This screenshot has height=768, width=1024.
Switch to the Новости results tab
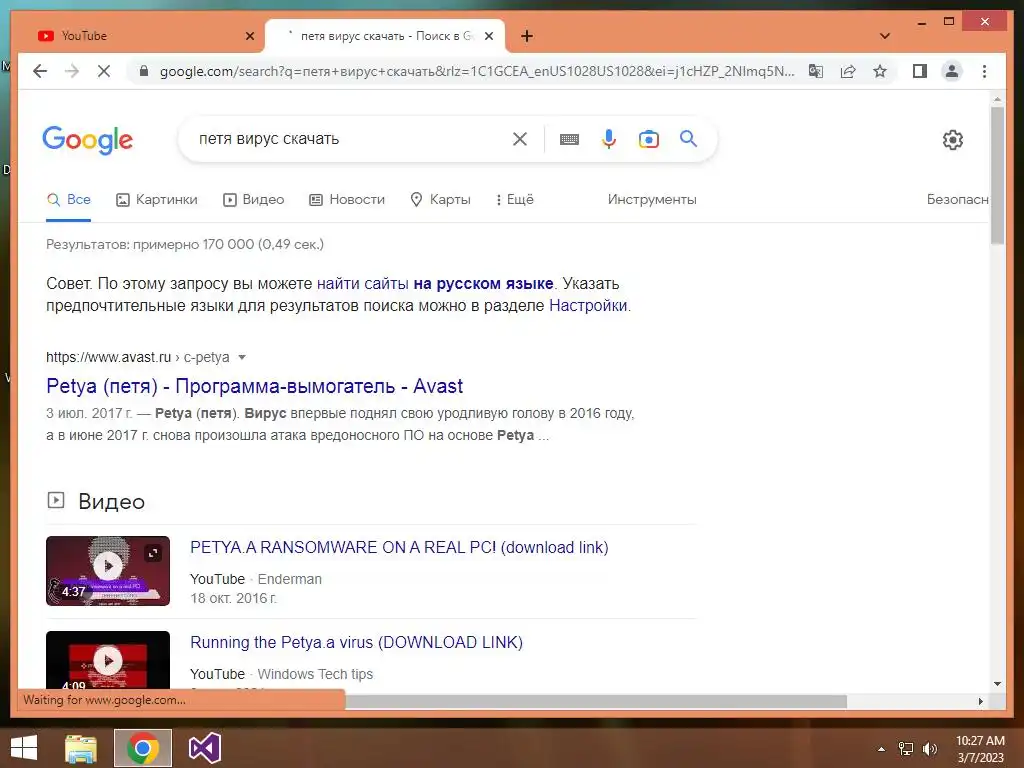[347, 199]
